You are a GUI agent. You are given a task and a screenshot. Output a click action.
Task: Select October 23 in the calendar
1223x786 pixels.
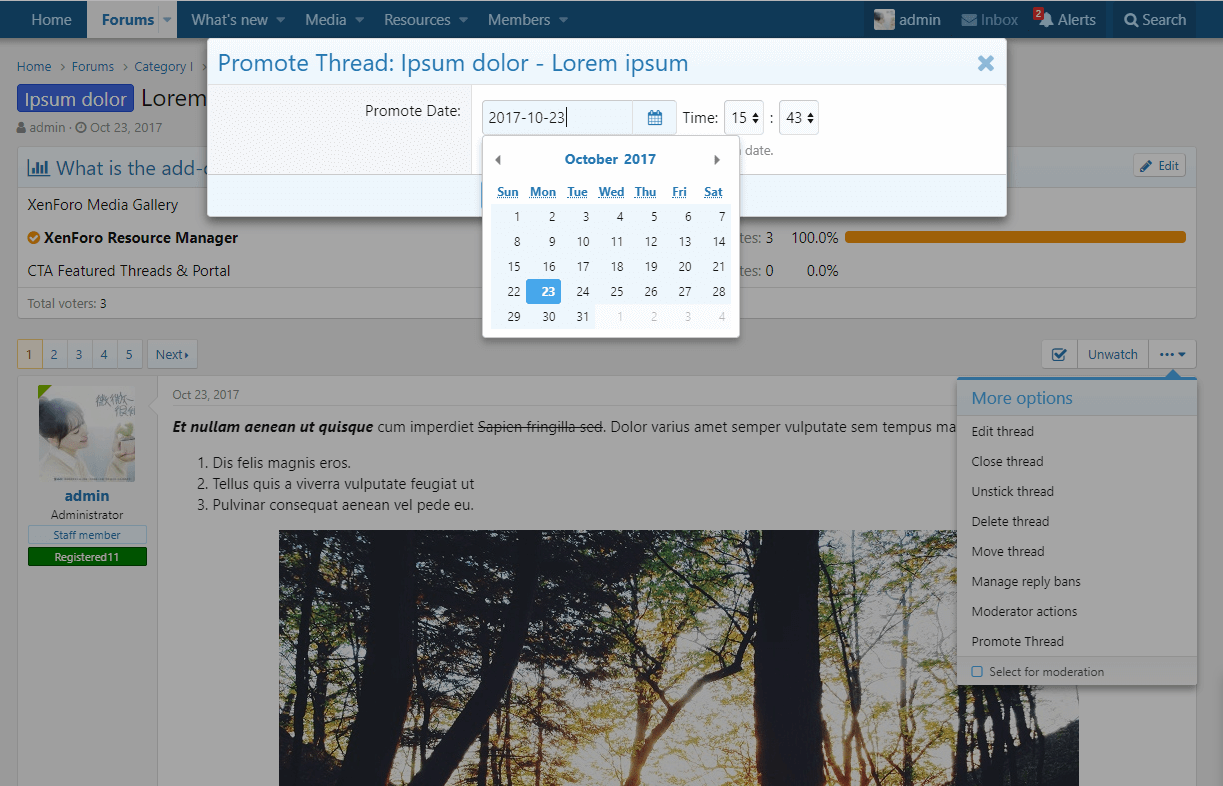pyautogui.click(x=543, y=292)
